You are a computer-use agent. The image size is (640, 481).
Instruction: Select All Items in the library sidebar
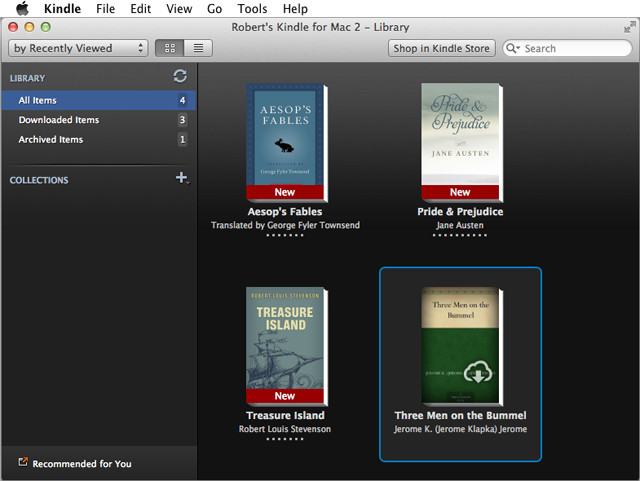pos(99,100)
